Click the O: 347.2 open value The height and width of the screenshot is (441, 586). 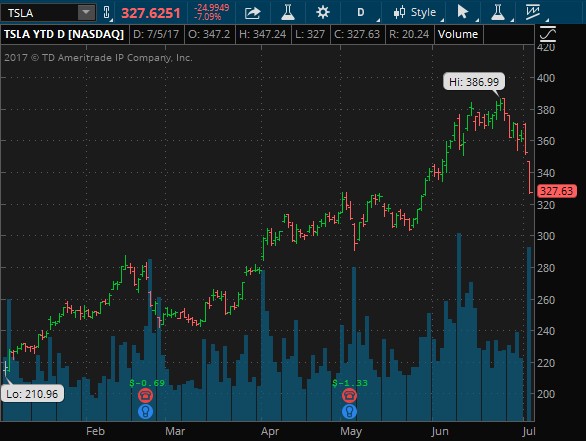[209, 34]
